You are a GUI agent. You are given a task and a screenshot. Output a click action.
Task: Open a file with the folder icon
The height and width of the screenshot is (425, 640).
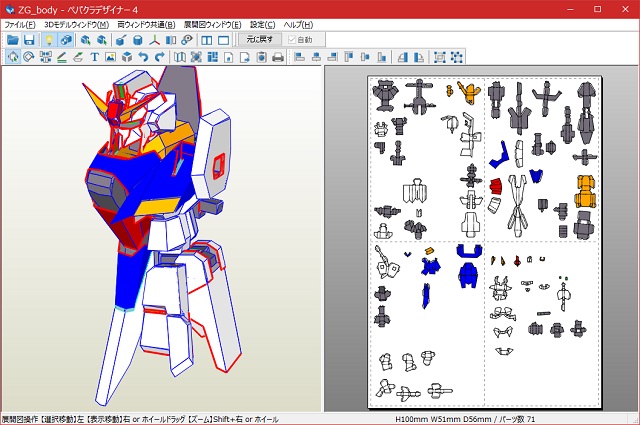(13, 40)
